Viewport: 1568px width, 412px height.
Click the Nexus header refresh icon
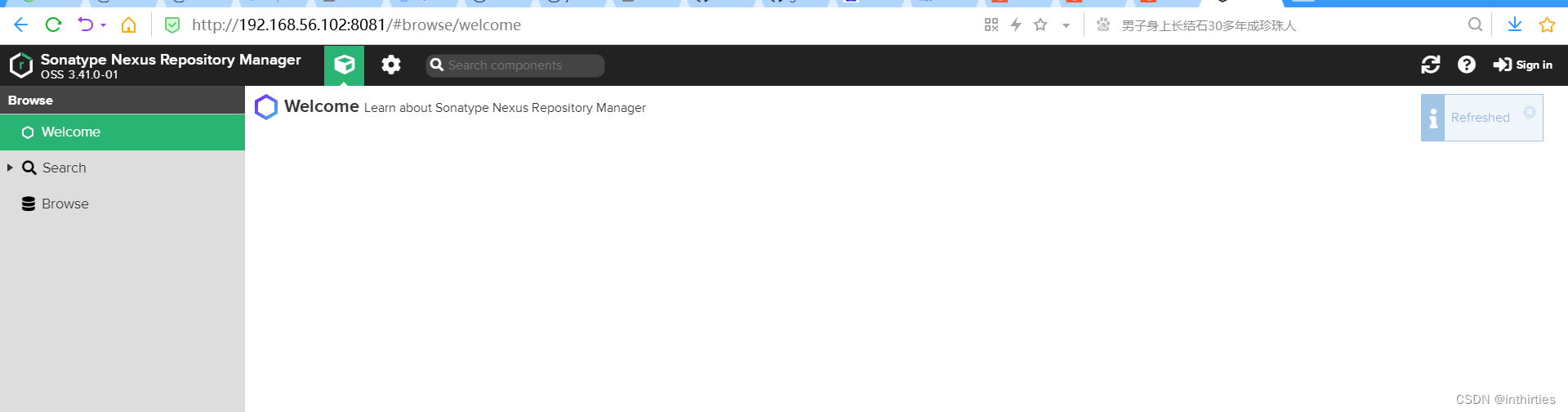click(x=1431, y=65)
